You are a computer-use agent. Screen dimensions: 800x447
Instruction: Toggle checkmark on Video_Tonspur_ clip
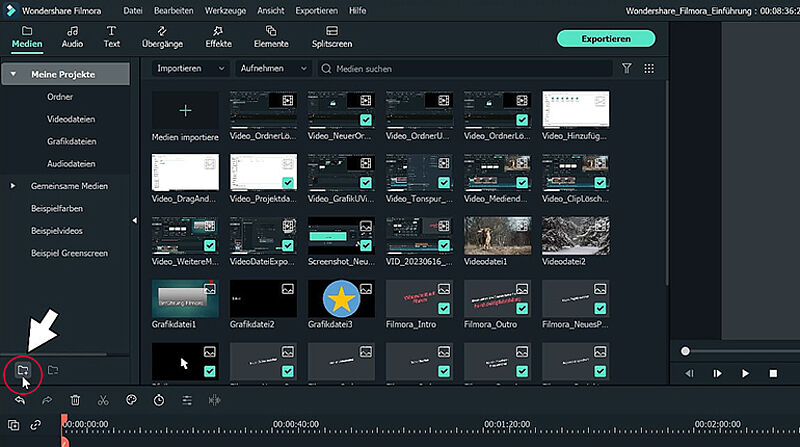click(x=444, y=183)
